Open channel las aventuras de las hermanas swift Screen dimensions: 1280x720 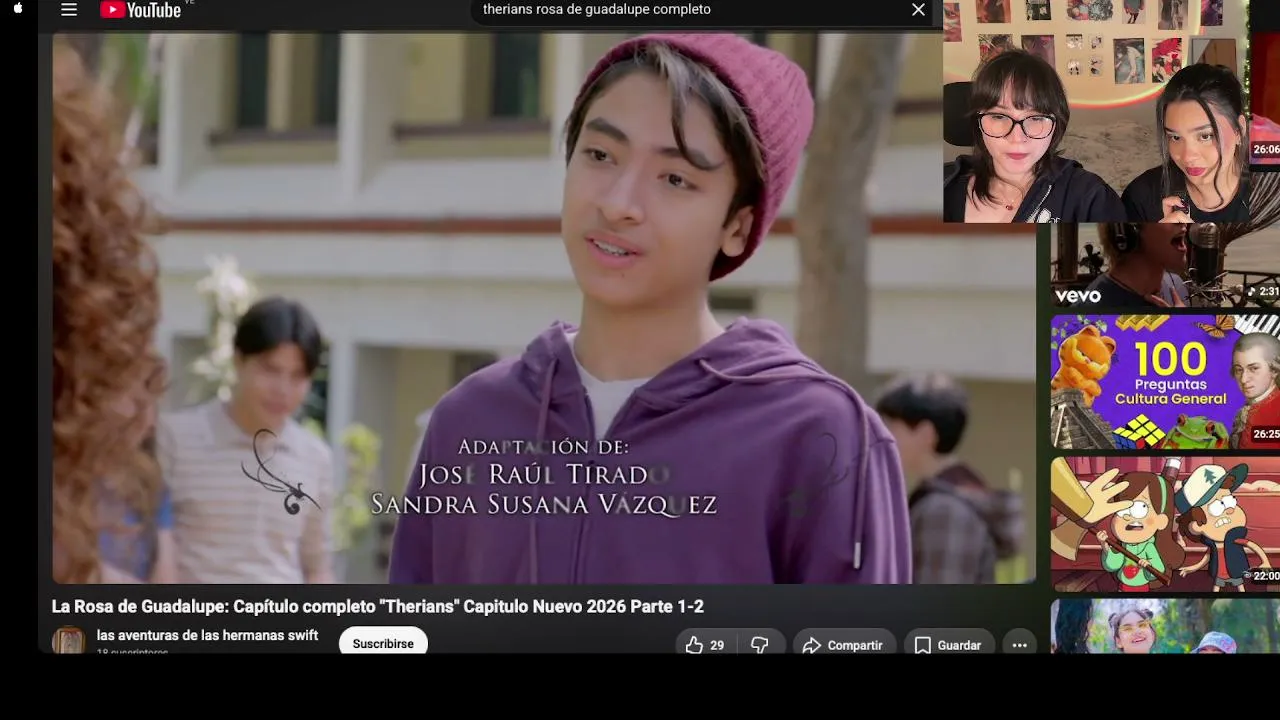click(207, 635)
